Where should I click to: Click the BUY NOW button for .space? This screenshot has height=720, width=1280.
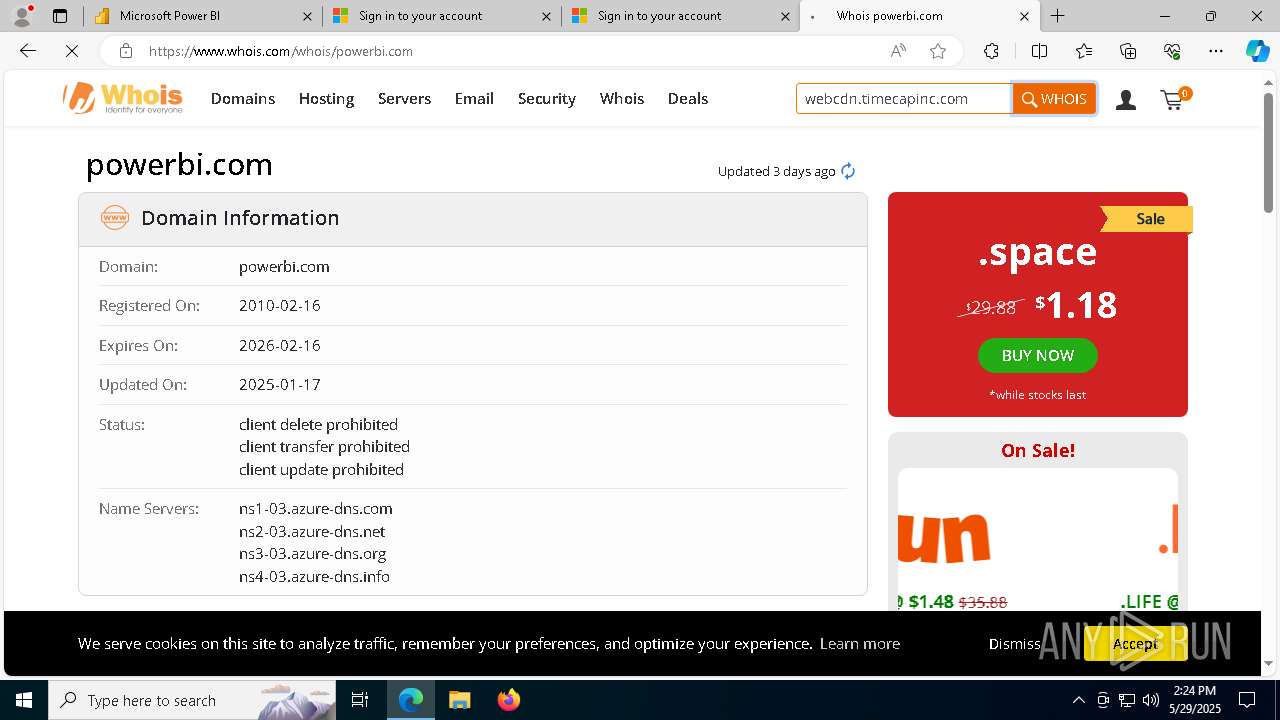click(1037, 355)
